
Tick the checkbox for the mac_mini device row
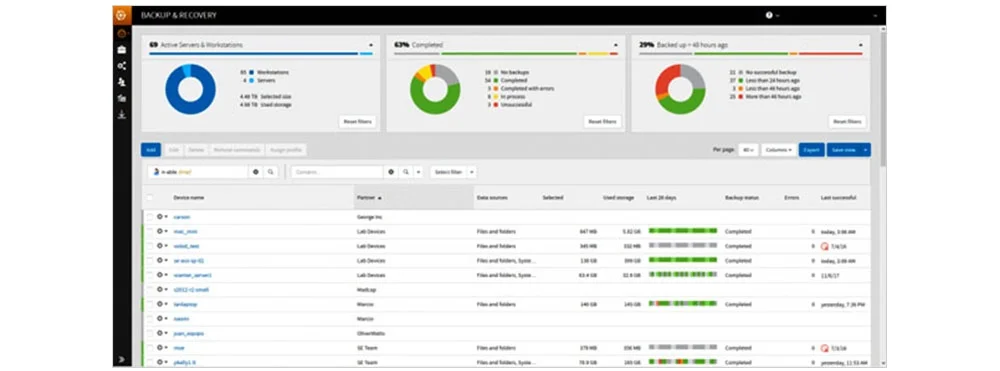(x=150, y=231)
